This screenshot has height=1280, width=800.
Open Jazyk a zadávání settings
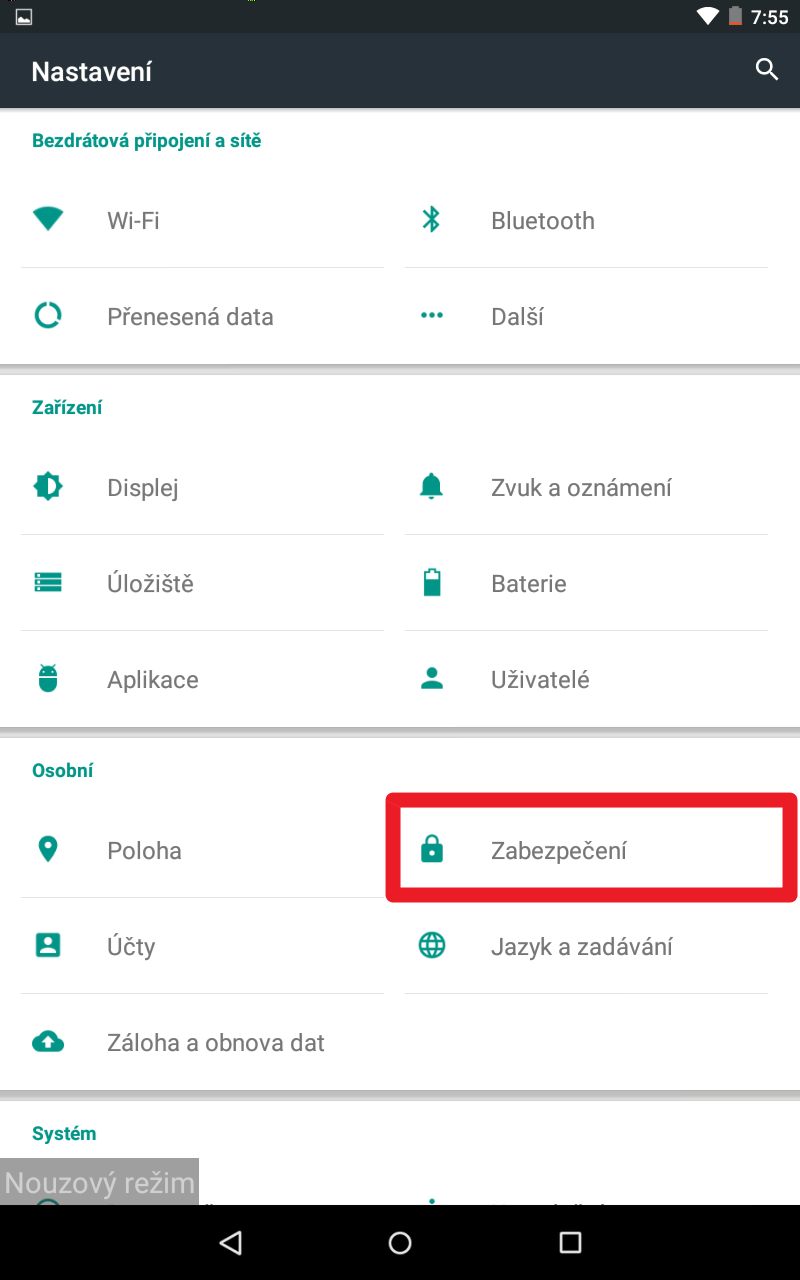[586, 946]
